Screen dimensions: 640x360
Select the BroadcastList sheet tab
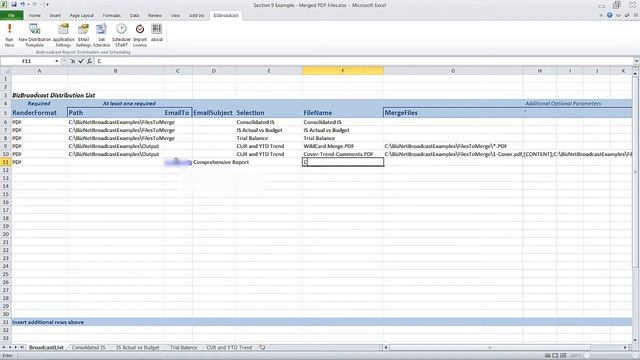pos(46,347)
